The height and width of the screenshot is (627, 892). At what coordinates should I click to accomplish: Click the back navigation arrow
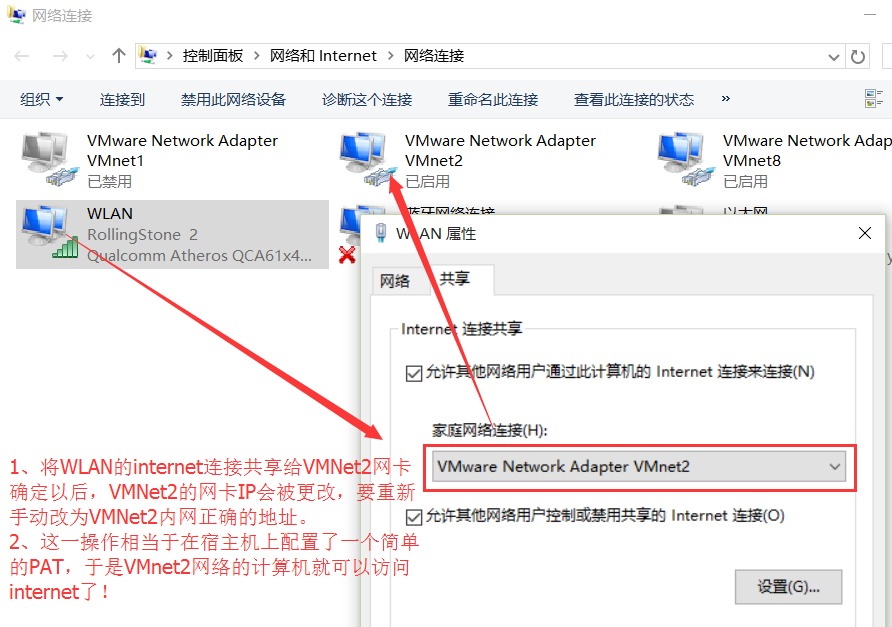[22, 56]
